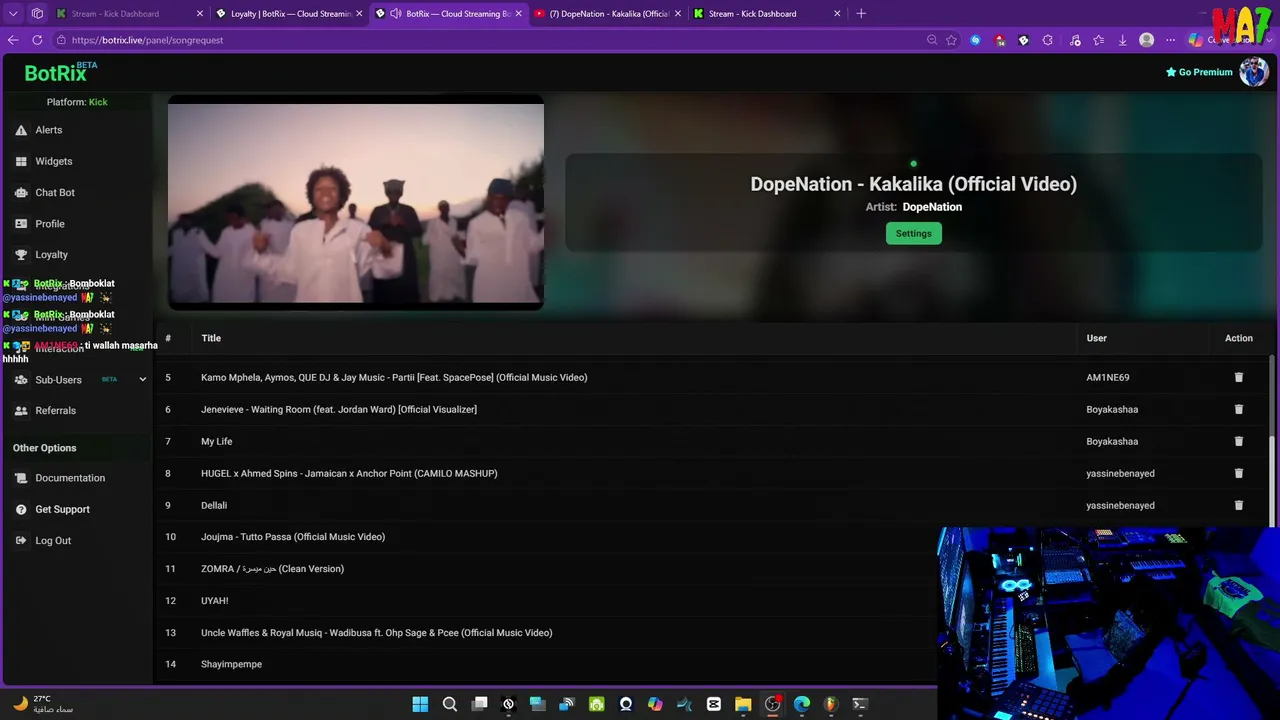
Task: Click the User column header
Action: tap(1096, 338)
